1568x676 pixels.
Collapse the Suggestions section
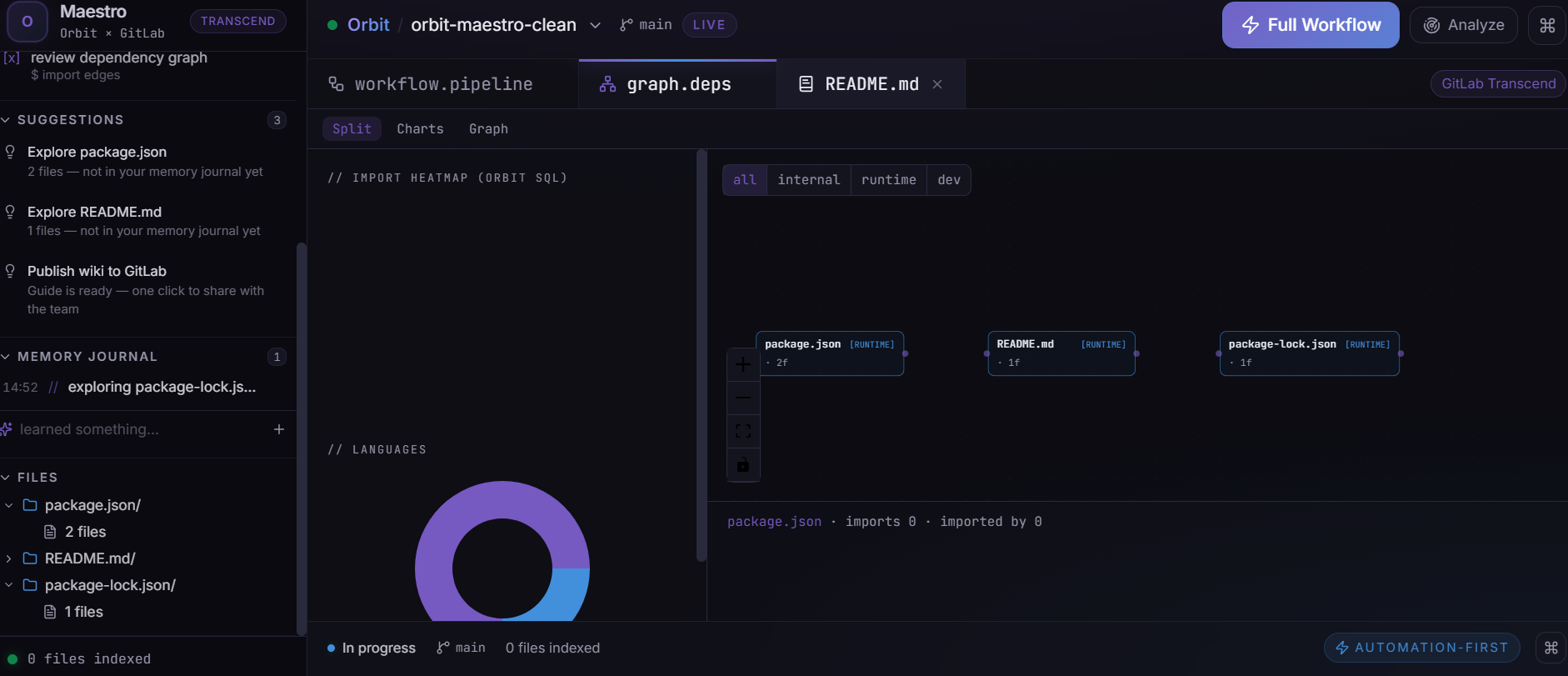(x=6, y=120)
